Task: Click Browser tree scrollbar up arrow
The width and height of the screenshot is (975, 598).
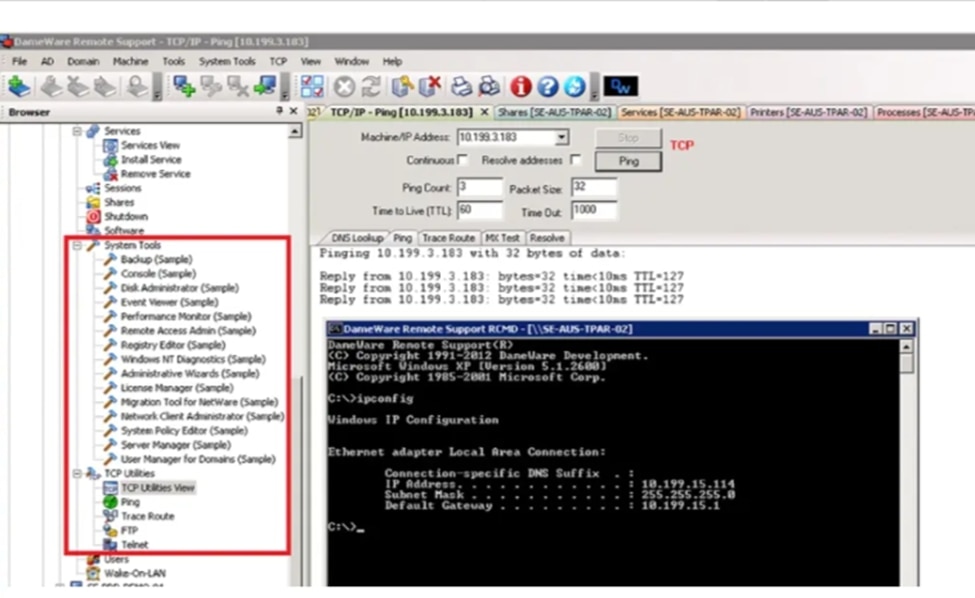Action: click(x=295, y=131)
